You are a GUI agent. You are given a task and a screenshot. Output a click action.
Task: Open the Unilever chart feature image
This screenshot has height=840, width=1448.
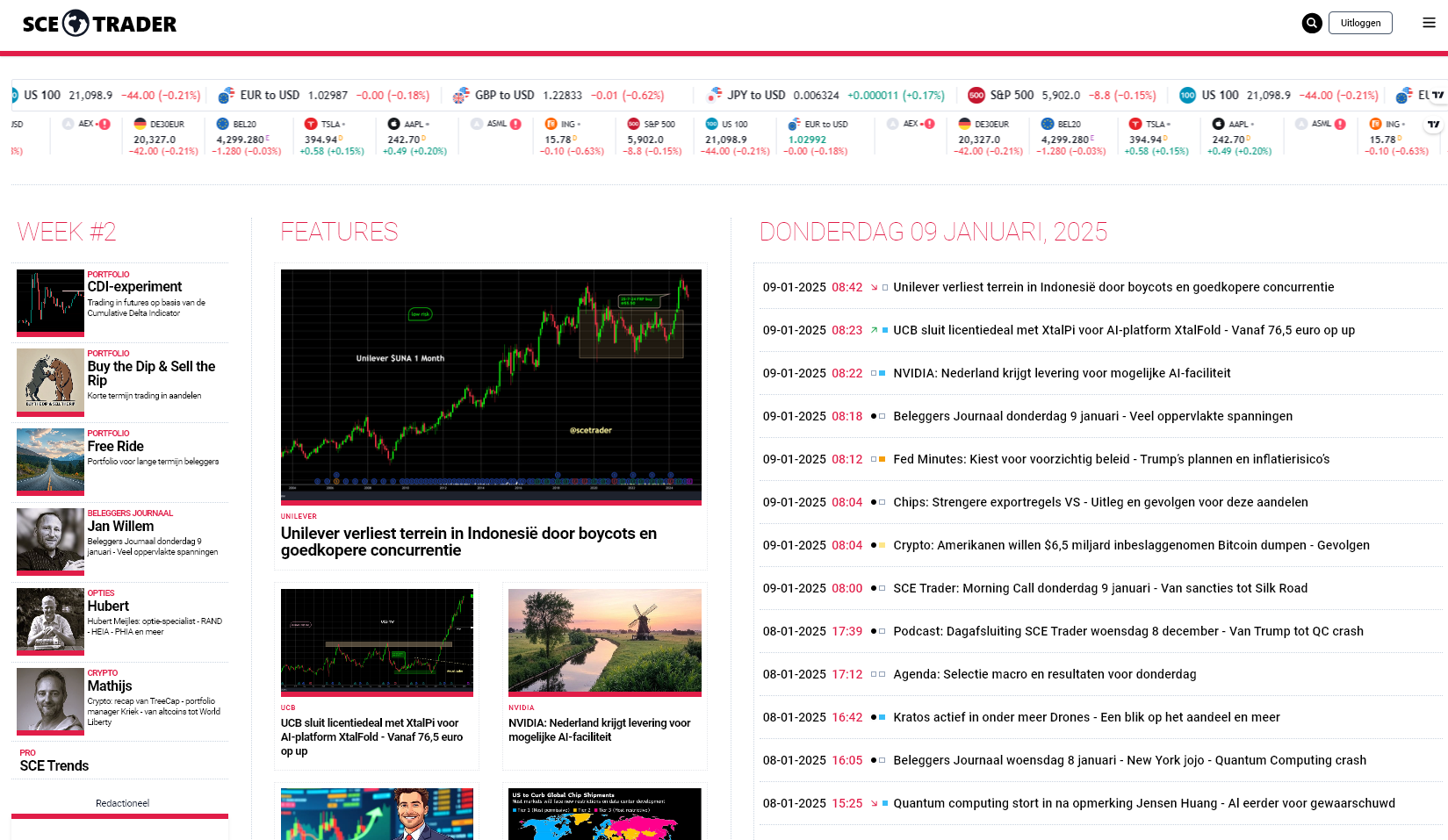point(491,387)
